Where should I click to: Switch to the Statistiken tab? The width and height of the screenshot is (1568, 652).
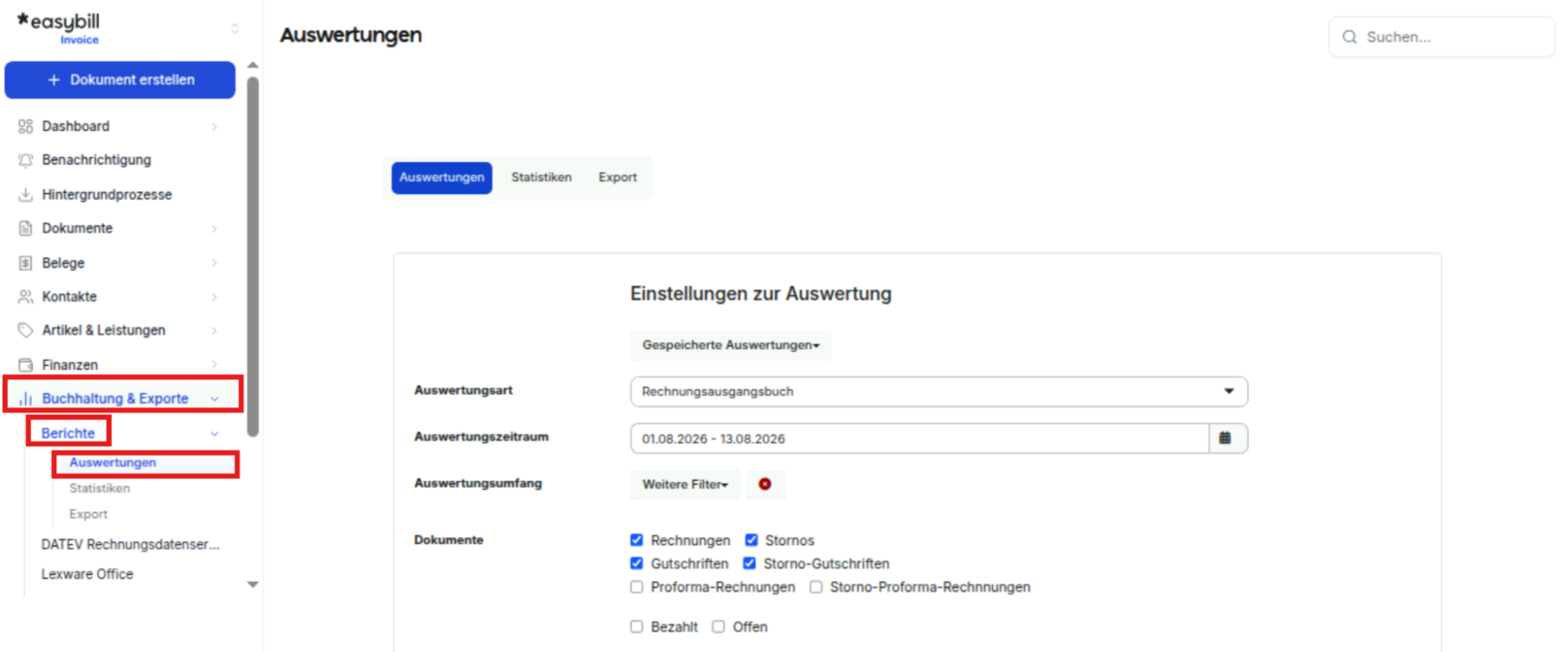[541, 177]
